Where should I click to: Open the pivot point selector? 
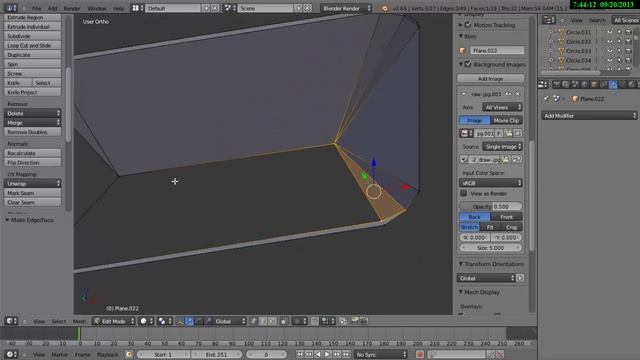[164, 321]
